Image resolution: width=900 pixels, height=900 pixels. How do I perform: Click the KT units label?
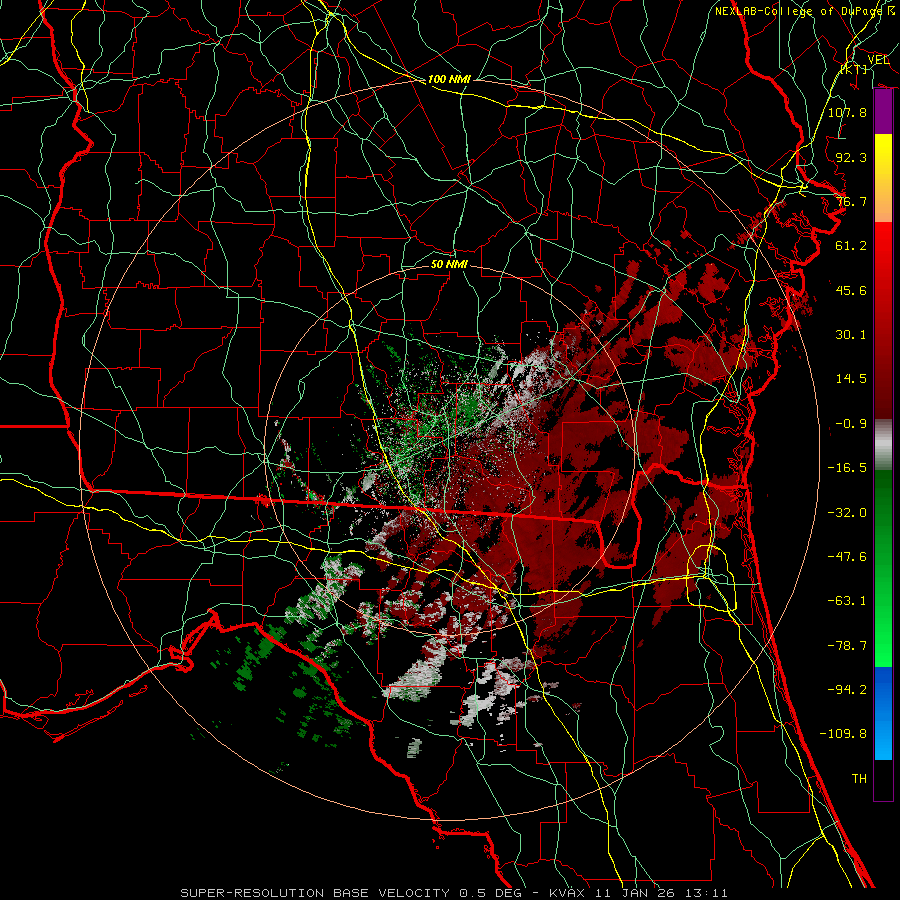[854, 69]
